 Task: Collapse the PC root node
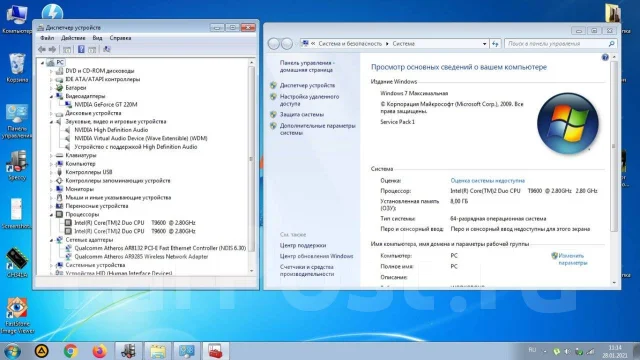(x=42, y=62)
